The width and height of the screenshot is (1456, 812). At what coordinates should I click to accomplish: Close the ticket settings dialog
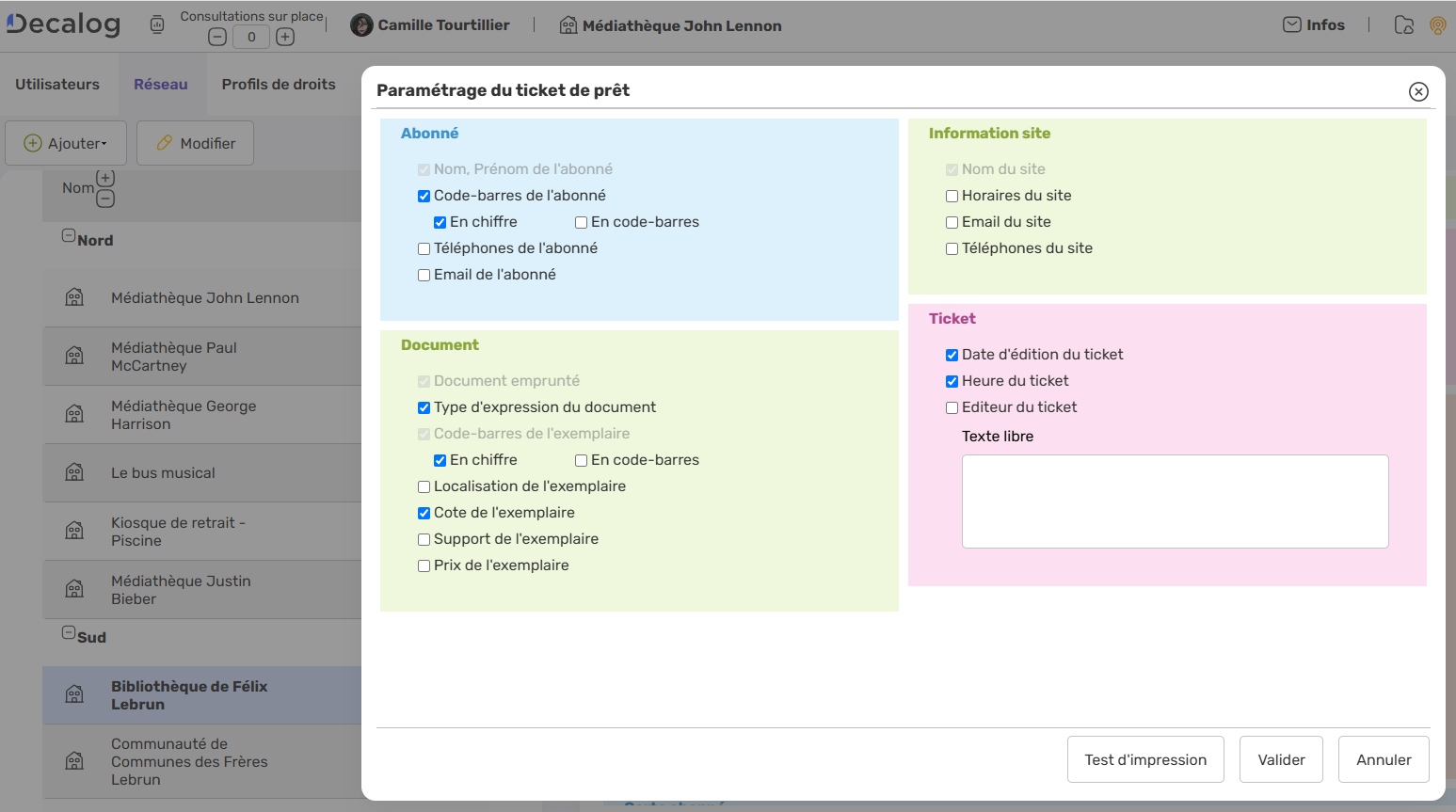pos(1418,91)
